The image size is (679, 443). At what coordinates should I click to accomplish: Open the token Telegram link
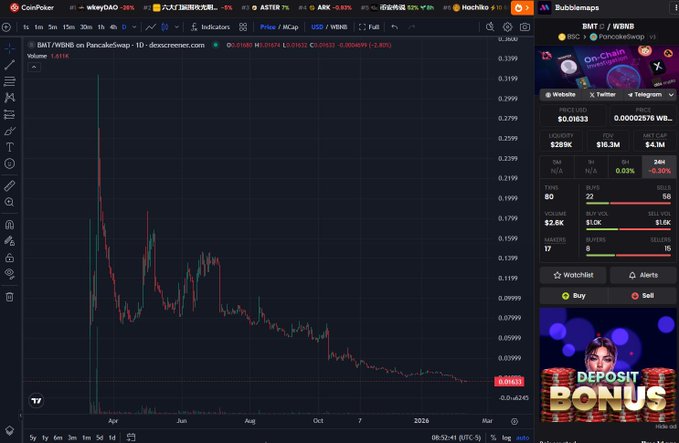coord(645,94)
